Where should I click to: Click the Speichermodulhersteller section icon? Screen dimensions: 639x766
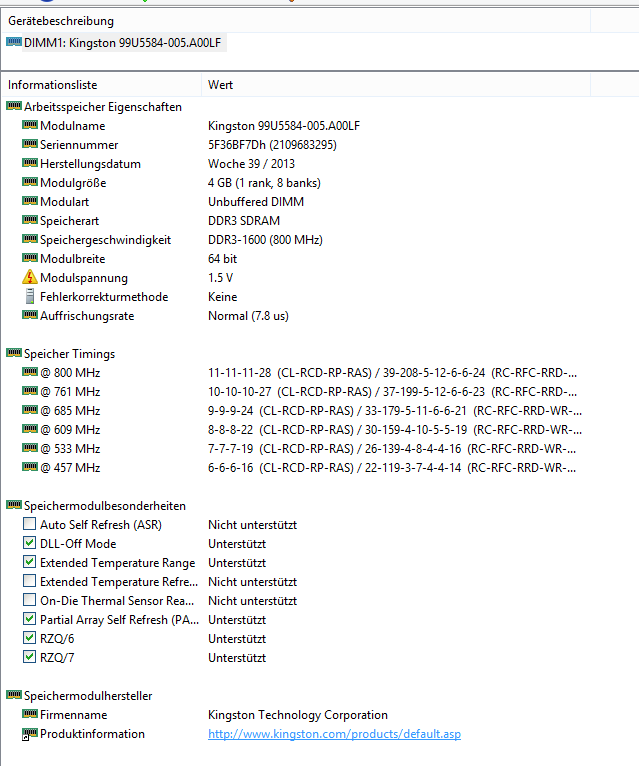point(14,695)
